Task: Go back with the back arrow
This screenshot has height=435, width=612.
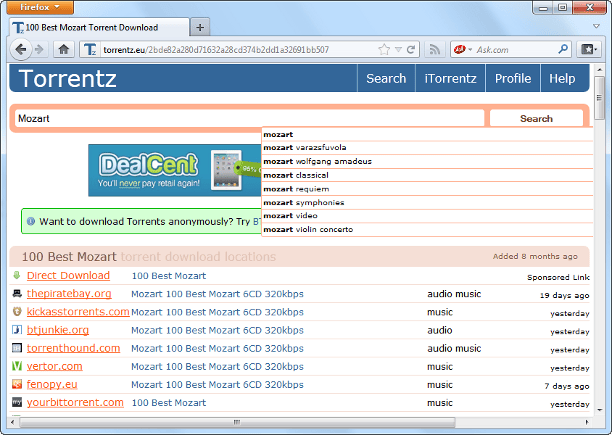Action: (21, 50)
